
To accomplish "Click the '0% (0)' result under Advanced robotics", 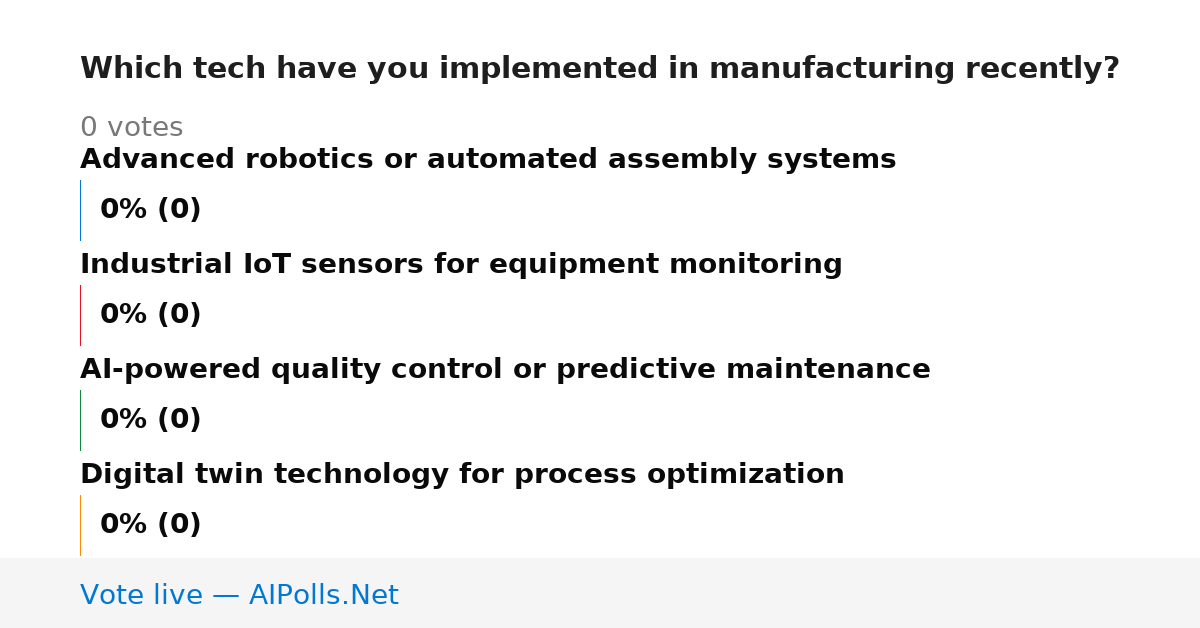I will click(x=150, y=210).
